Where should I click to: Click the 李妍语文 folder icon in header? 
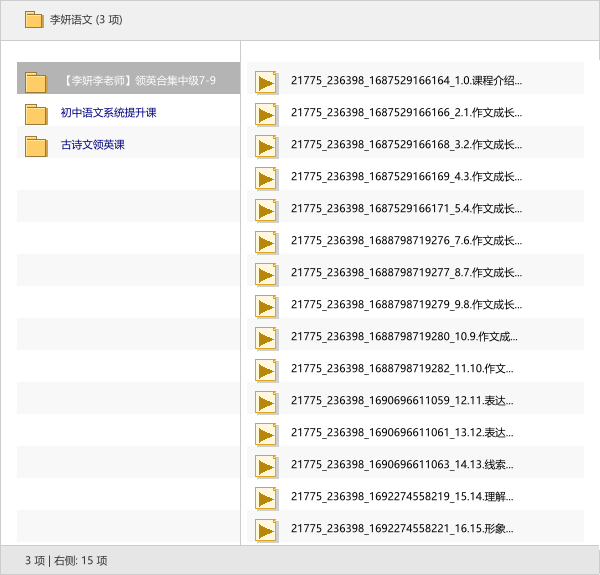coord(34,19)
